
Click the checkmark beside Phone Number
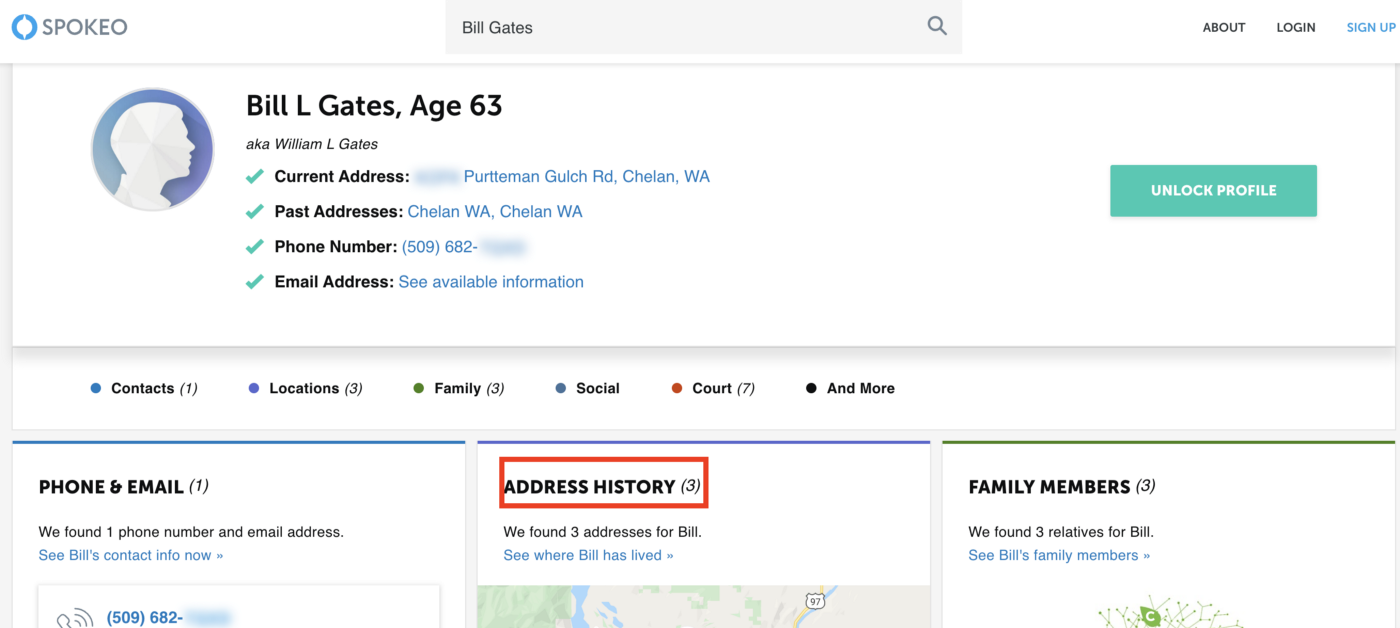(x=255, y=247)
